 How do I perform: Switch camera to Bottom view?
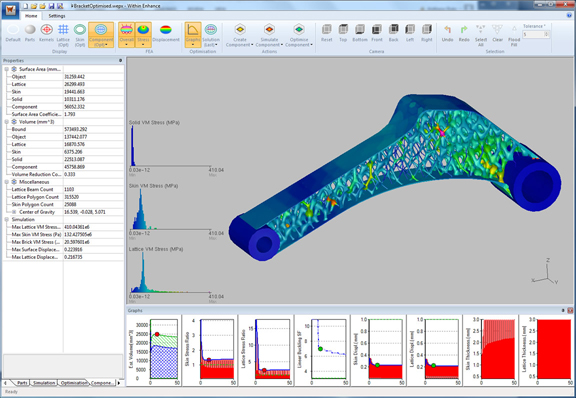(x=360, y=33)
